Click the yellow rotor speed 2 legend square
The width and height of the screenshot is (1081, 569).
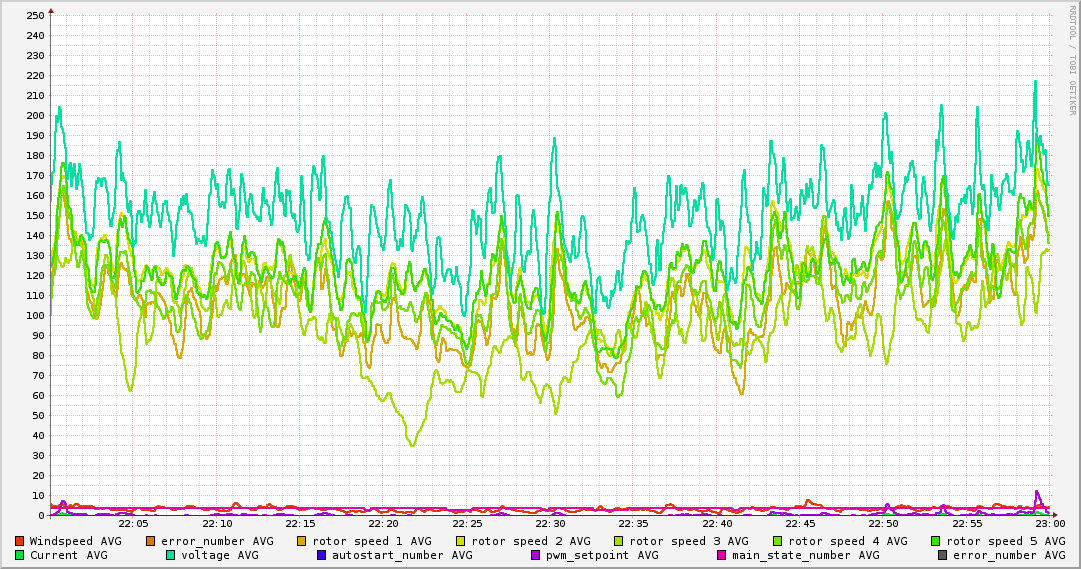(x=461, y=541)
